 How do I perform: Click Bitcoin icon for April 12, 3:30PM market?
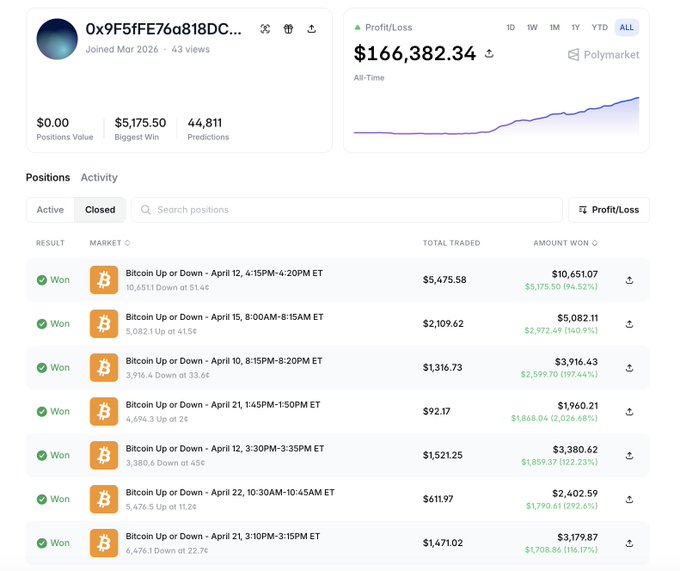(x=104, y=455)
